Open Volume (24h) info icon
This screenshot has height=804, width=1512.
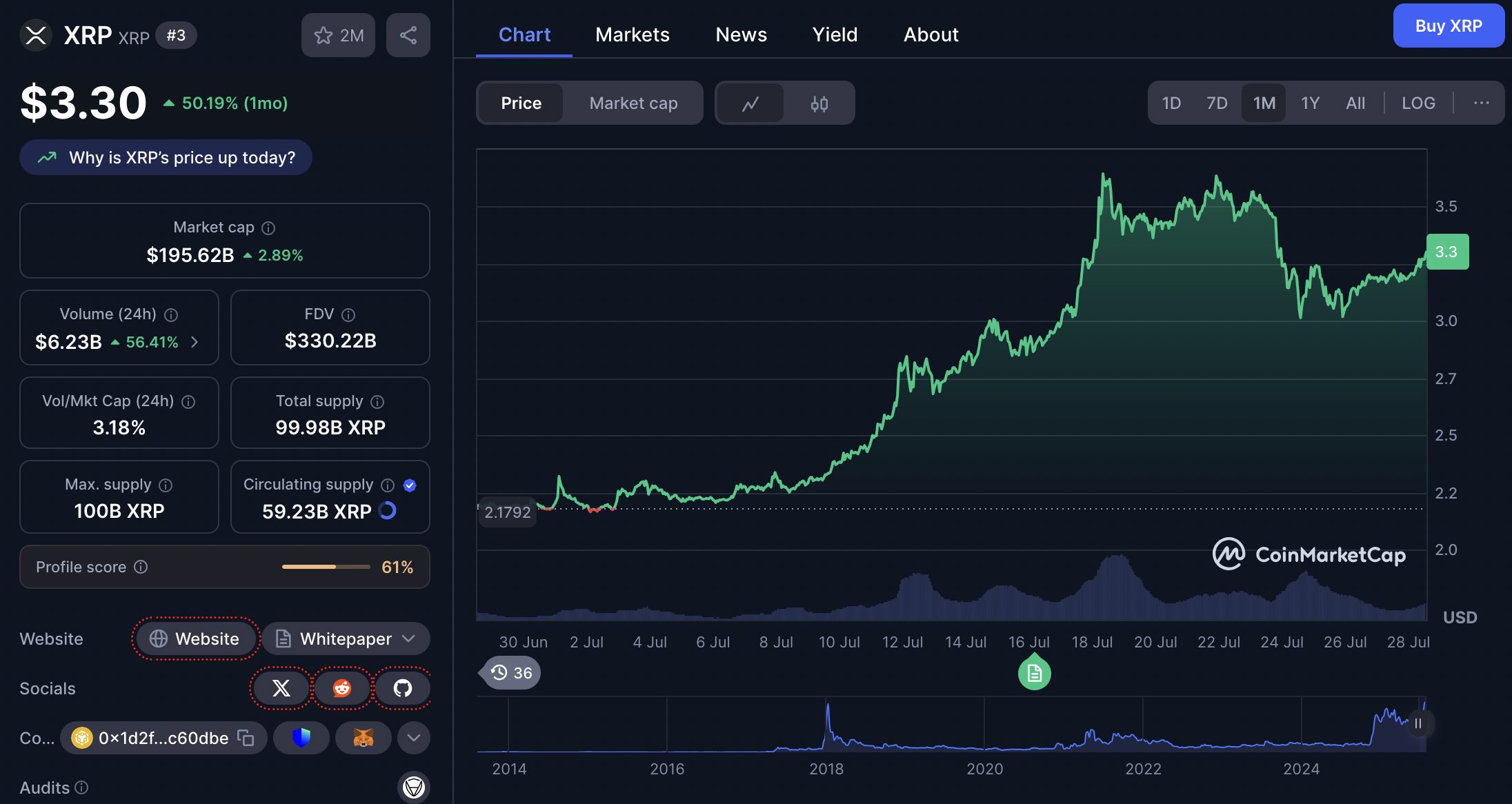(171, 314)
